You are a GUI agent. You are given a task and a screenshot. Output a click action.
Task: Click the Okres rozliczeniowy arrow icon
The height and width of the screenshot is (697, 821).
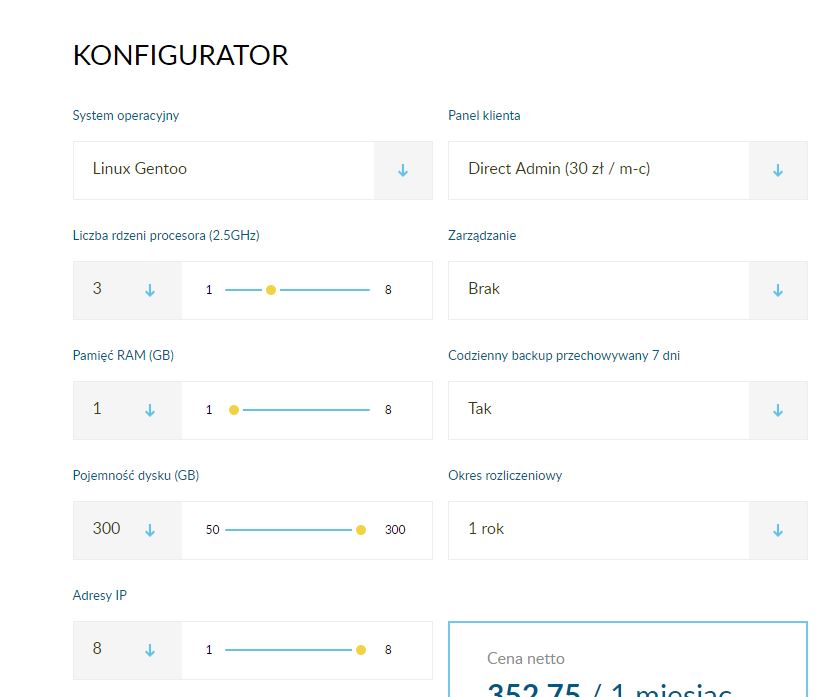pyautogui.click(x=778, y=530)
